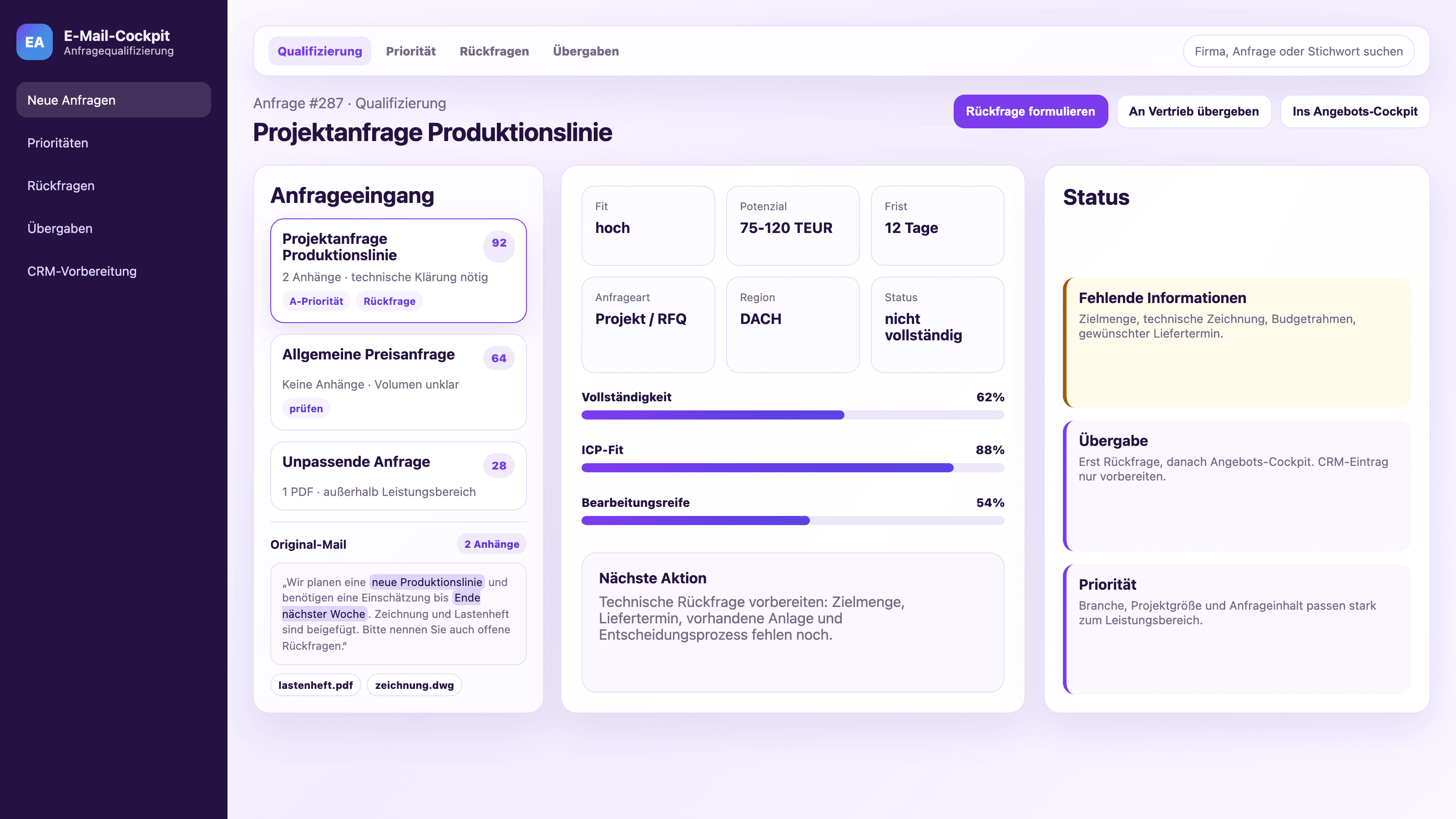This screenshot has width=1456, height=819.
Task: Click the Vollständigkeit progress bar
Action: coord(793,415)
